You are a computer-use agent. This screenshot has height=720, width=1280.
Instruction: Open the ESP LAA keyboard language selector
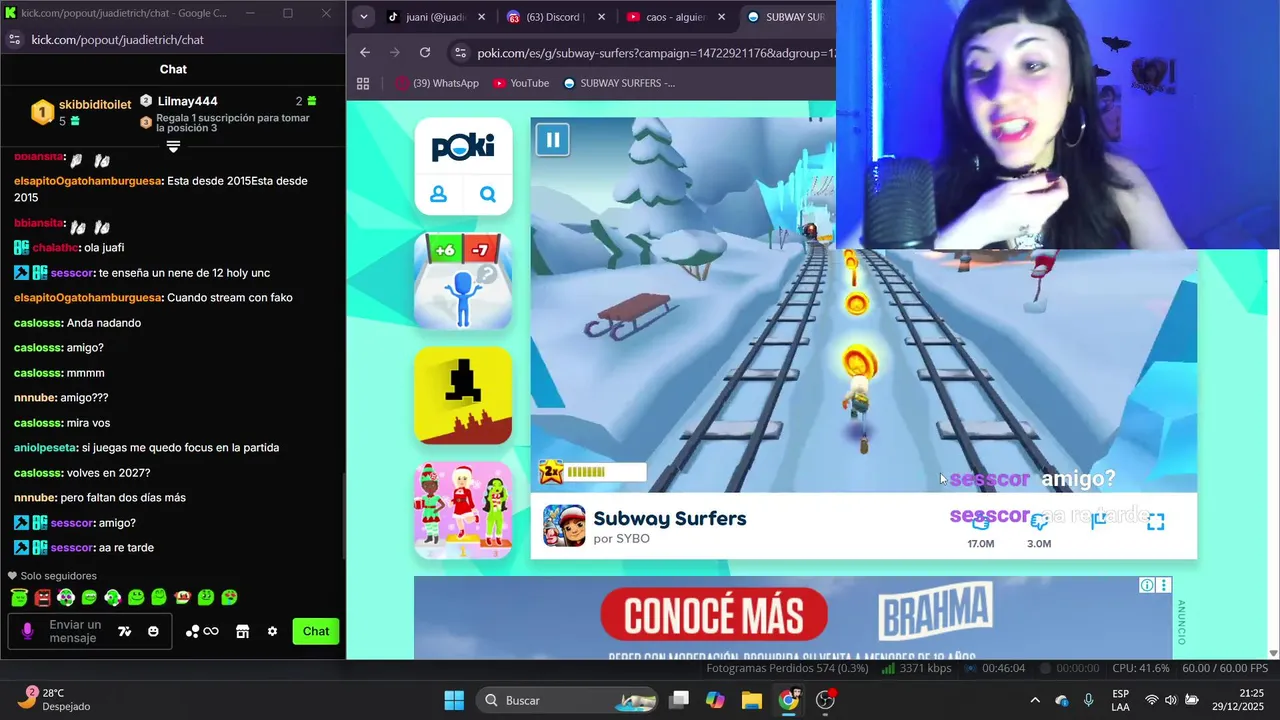coord(1121,700)
